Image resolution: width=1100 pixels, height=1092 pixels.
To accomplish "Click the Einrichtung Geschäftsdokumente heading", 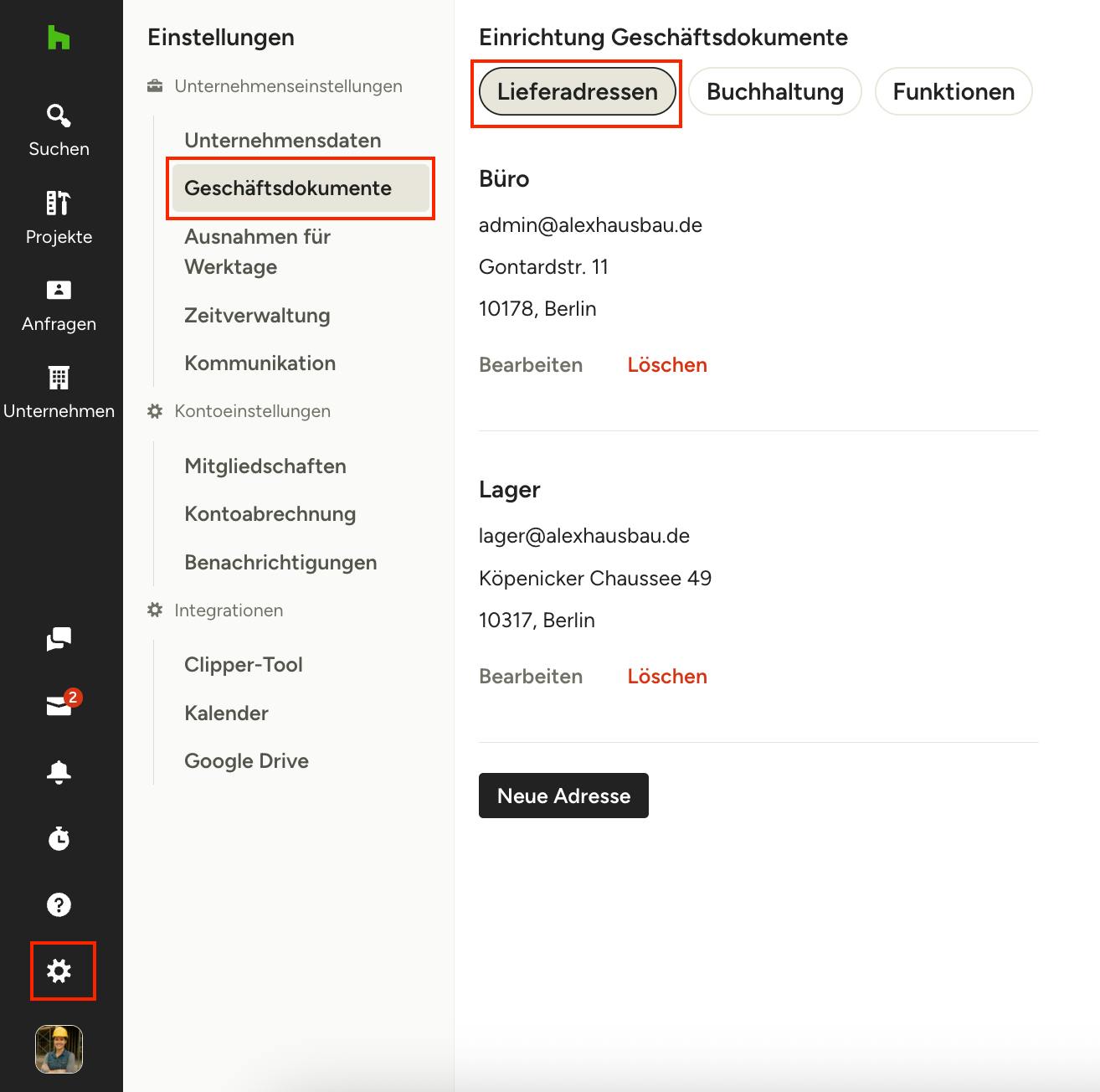I will [663, 38].
